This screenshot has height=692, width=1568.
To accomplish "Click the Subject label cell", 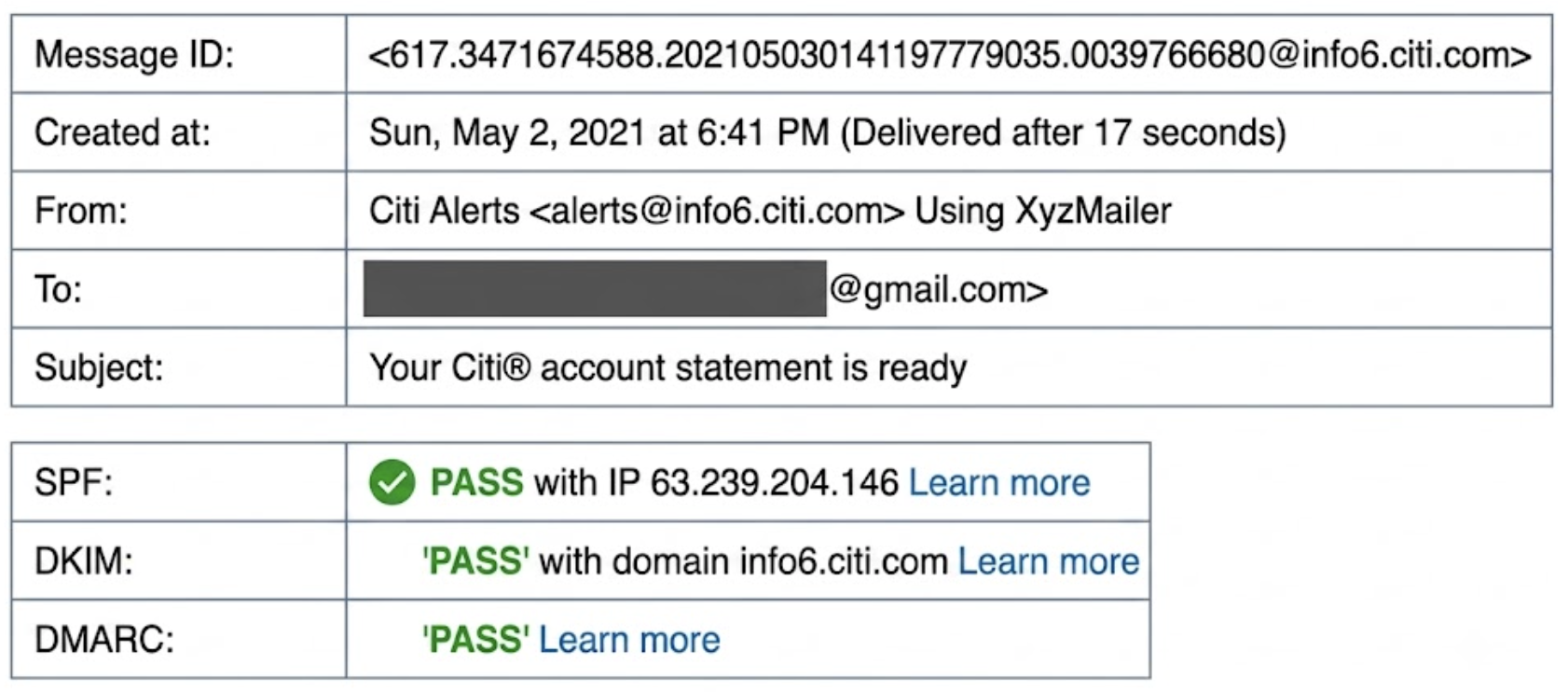I will (179, 367).
